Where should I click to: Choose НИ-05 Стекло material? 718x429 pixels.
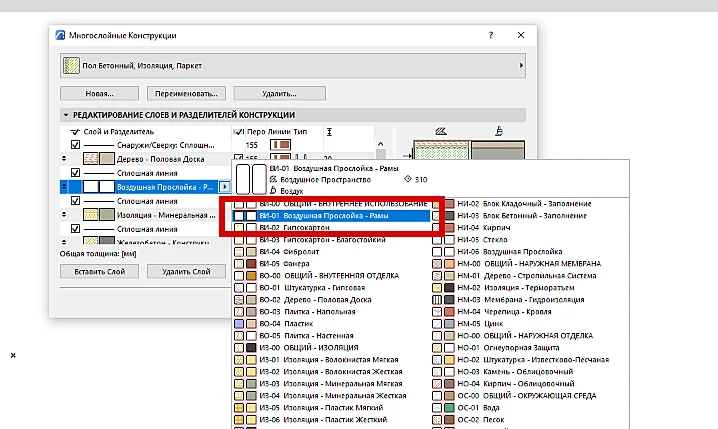pos(530,239)
